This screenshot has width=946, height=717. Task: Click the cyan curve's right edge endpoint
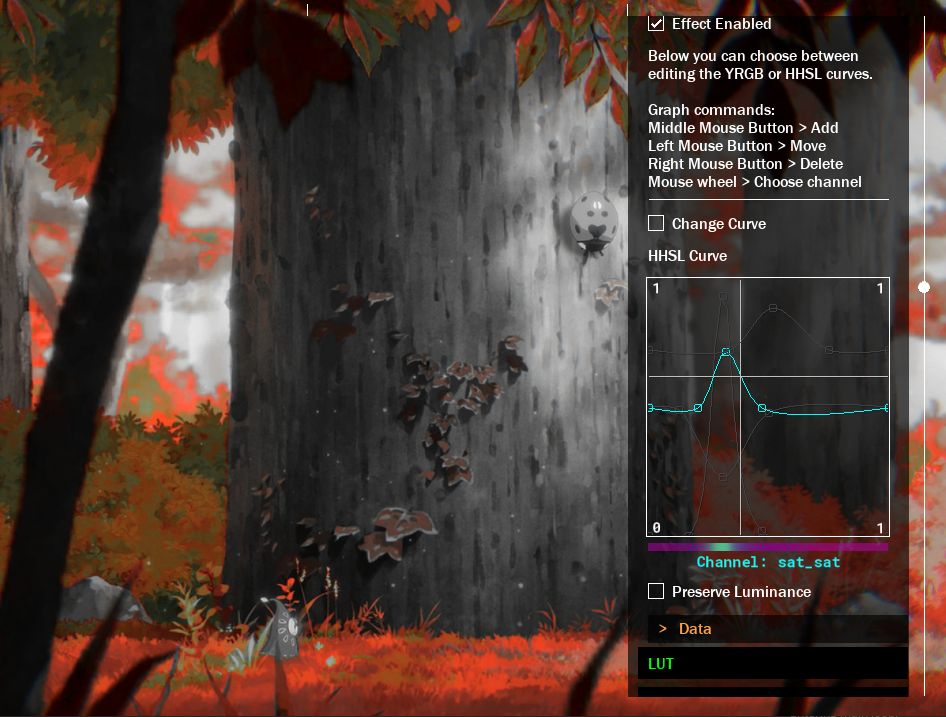click(886, 408)
